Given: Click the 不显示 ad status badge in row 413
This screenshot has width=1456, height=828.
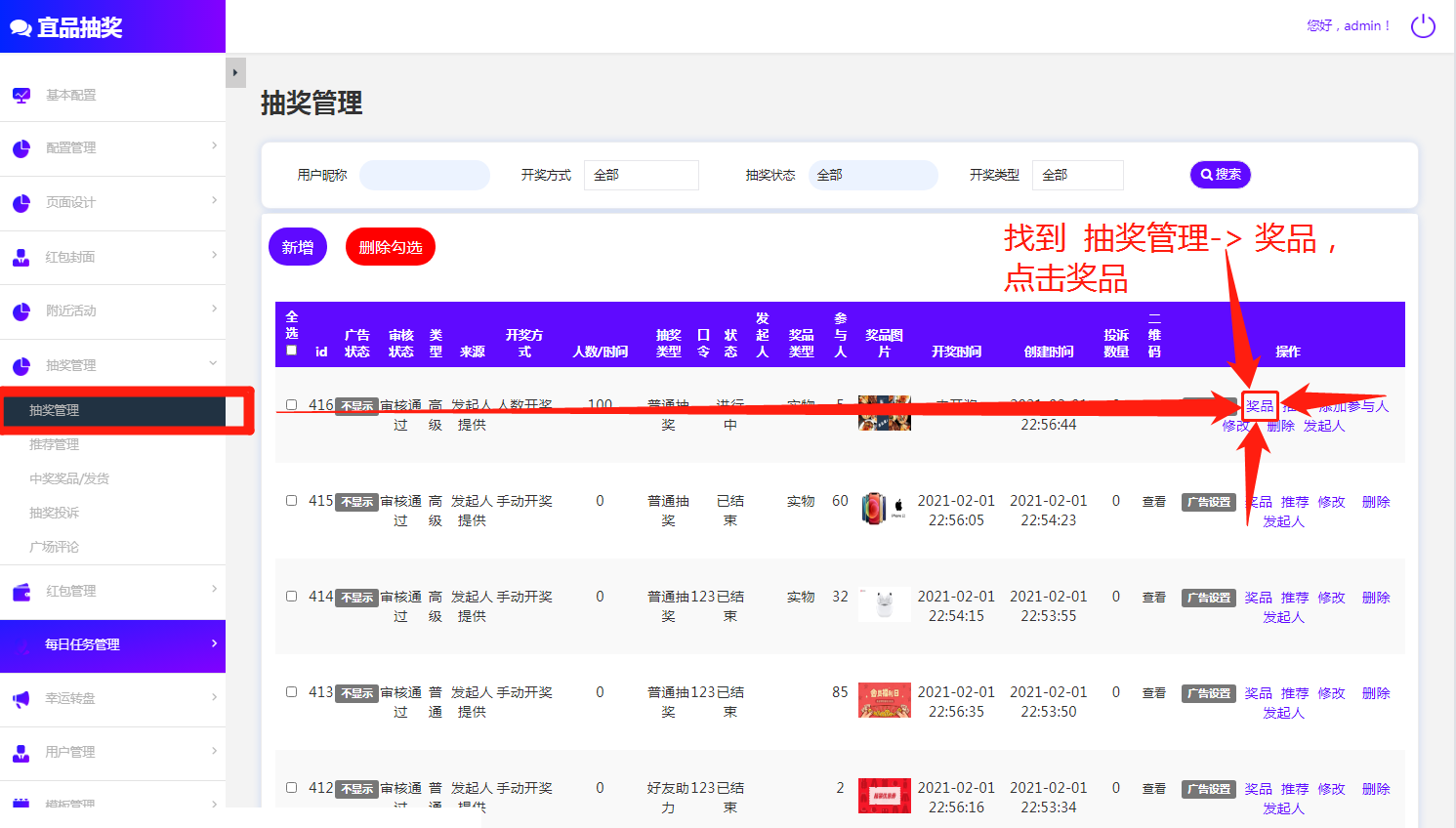Looking at the screenshot, I should 357,693.
